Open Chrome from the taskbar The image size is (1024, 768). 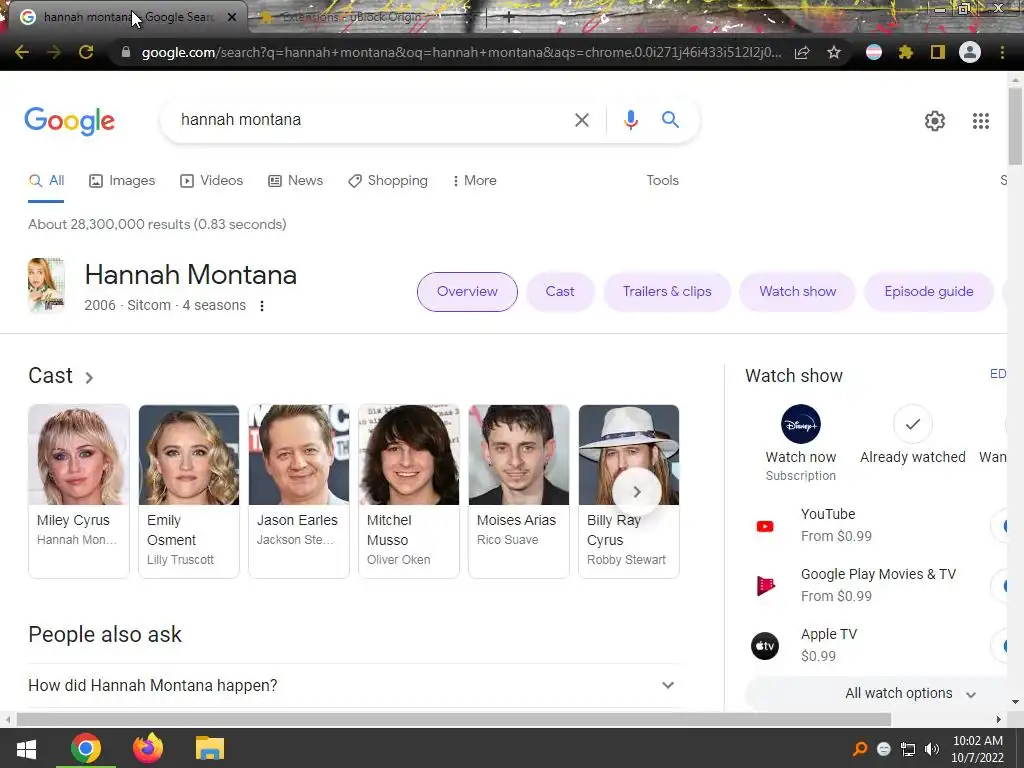[86, 748]
